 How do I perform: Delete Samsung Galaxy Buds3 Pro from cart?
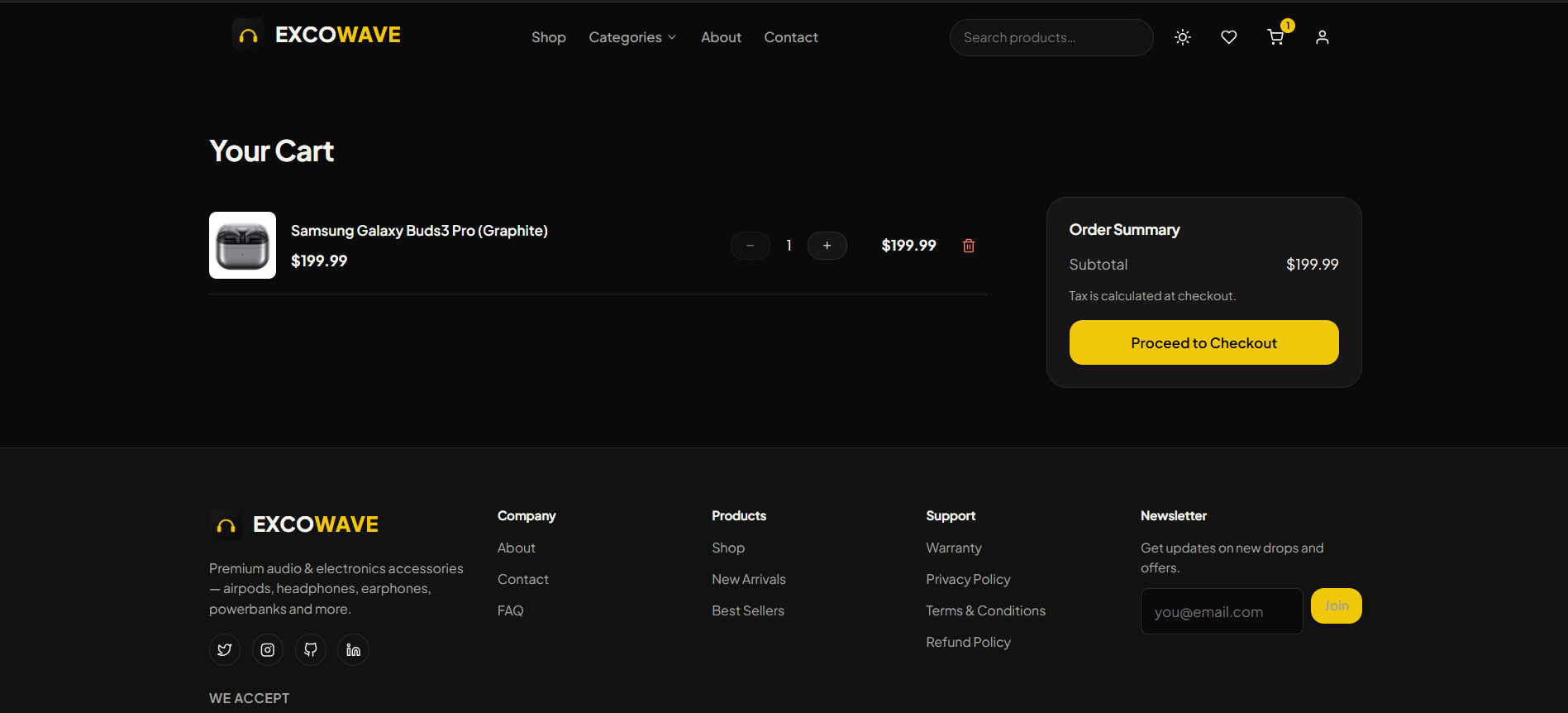coord(969,246)
